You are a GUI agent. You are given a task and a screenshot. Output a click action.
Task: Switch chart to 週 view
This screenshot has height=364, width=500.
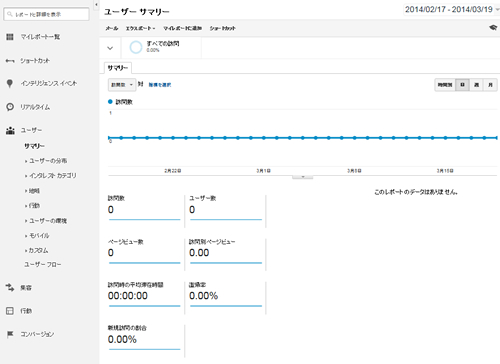[476, 85]
